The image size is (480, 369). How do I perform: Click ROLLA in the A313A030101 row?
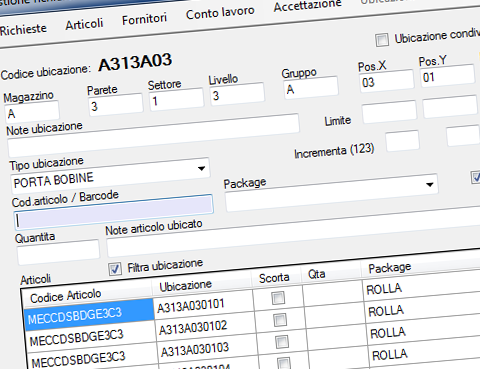tap(384, 289)
